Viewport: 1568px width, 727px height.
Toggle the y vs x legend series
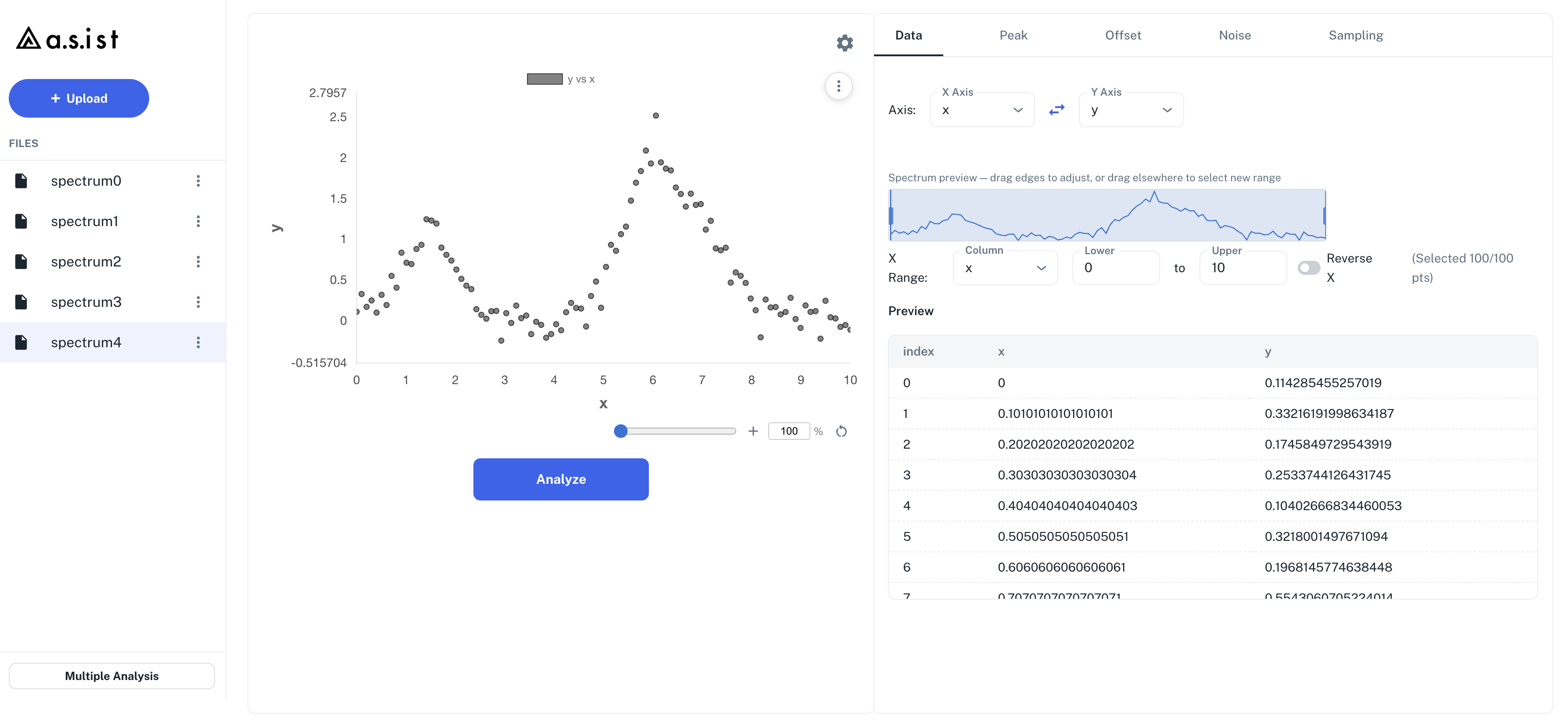[561, 79]
